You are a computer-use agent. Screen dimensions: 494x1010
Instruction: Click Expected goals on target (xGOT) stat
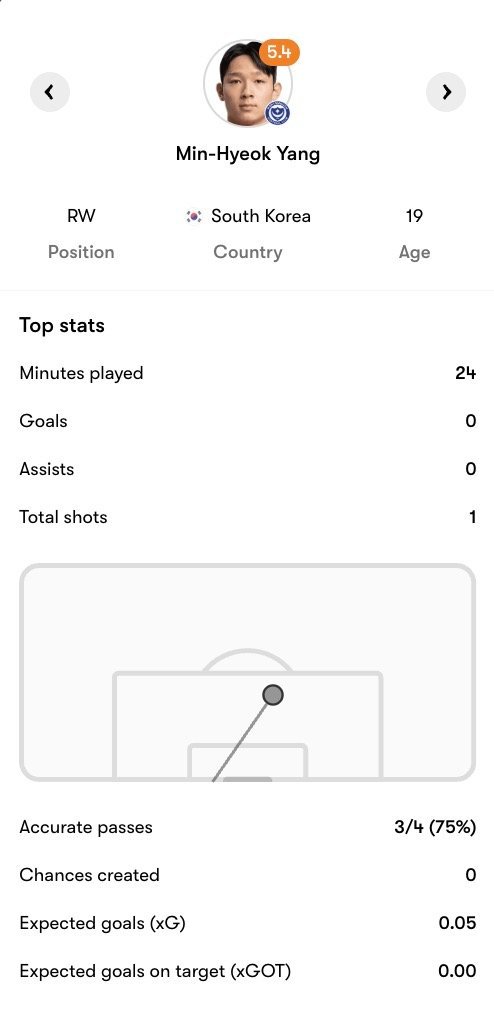pyautogui.click(x=248, y=971)
